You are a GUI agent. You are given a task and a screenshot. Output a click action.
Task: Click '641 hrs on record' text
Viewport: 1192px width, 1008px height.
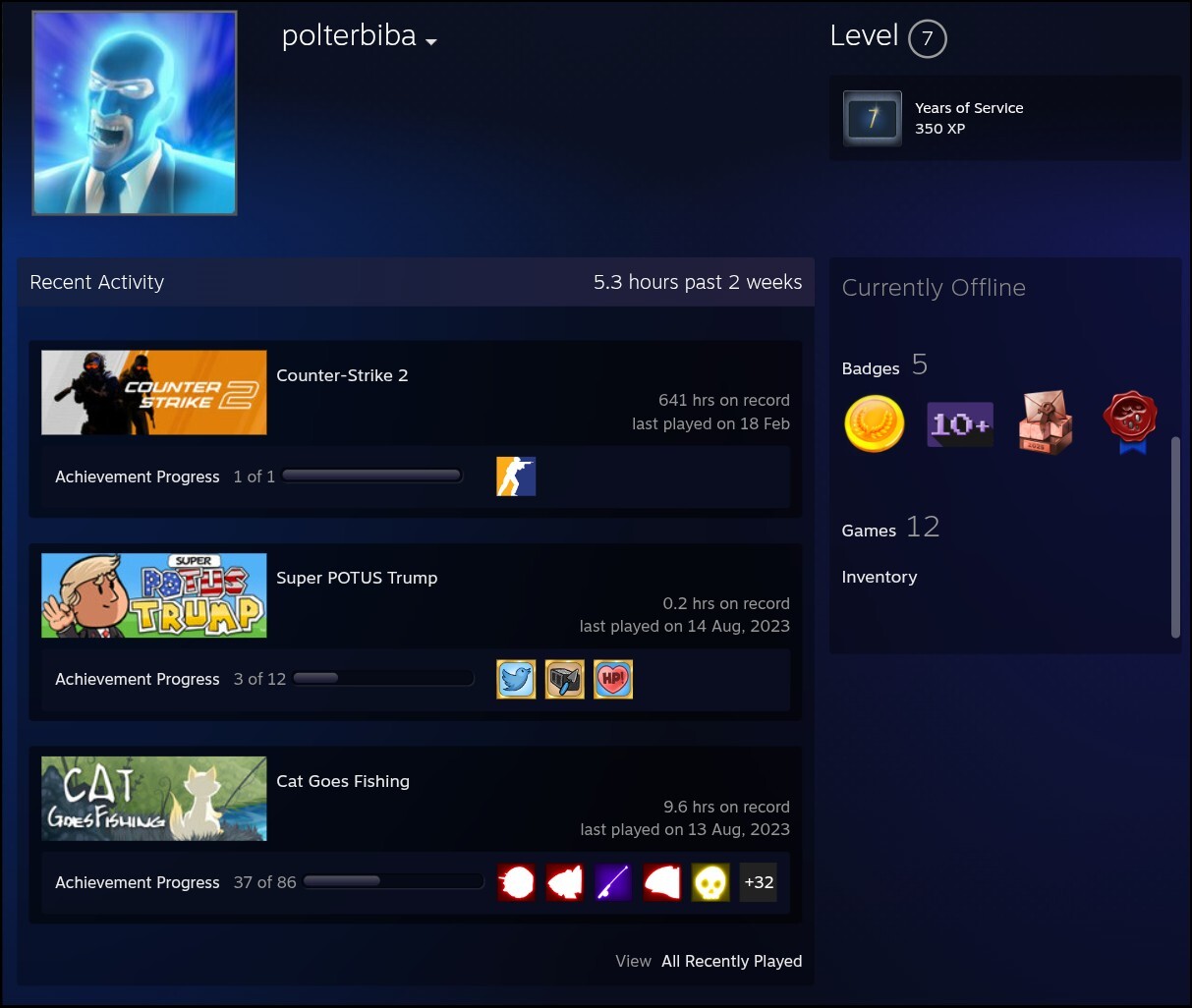coord(724,400)
